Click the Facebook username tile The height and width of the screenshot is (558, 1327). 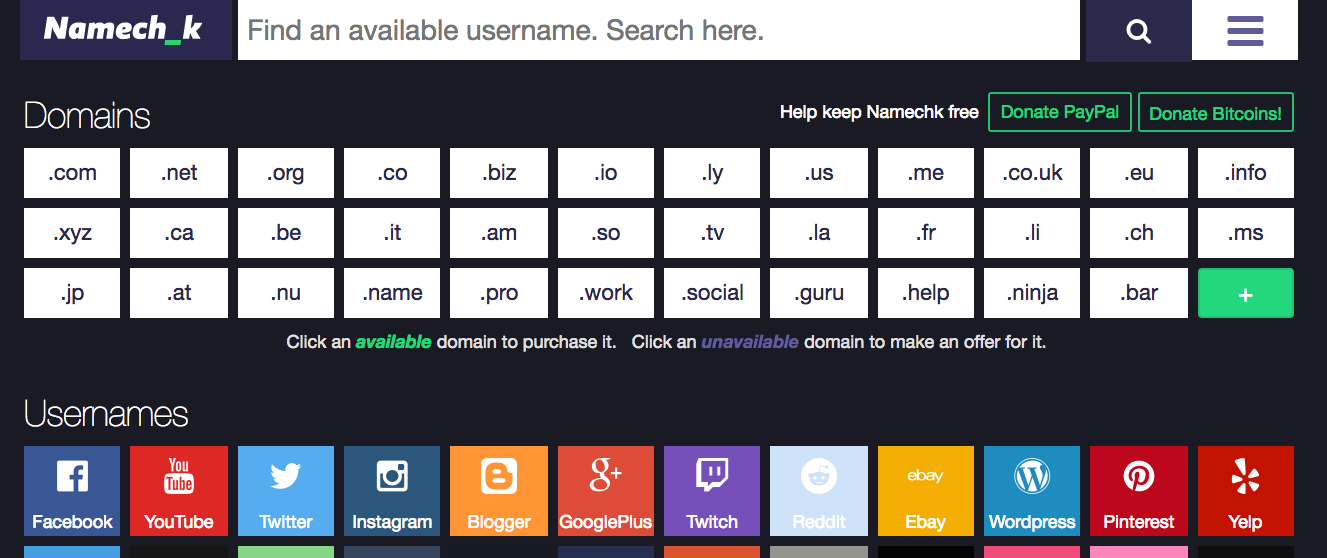coord(72,491)
